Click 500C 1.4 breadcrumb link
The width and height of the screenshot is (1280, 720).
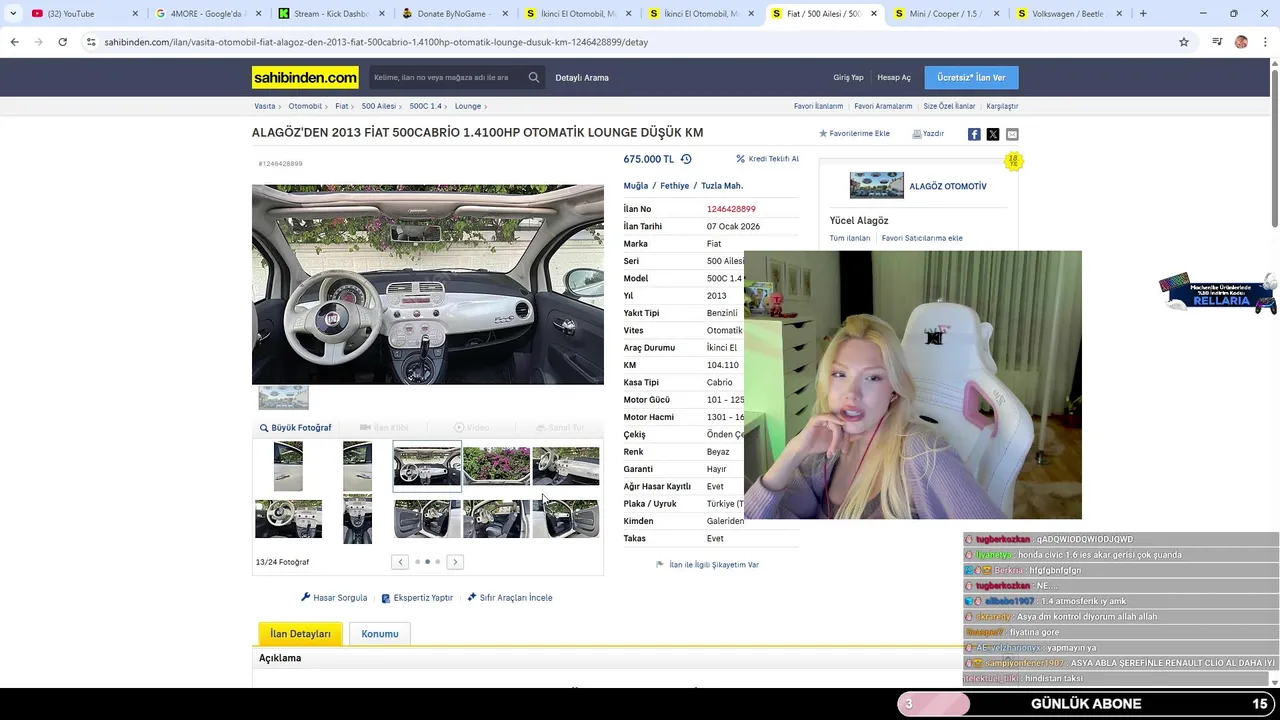coord(425,106)
